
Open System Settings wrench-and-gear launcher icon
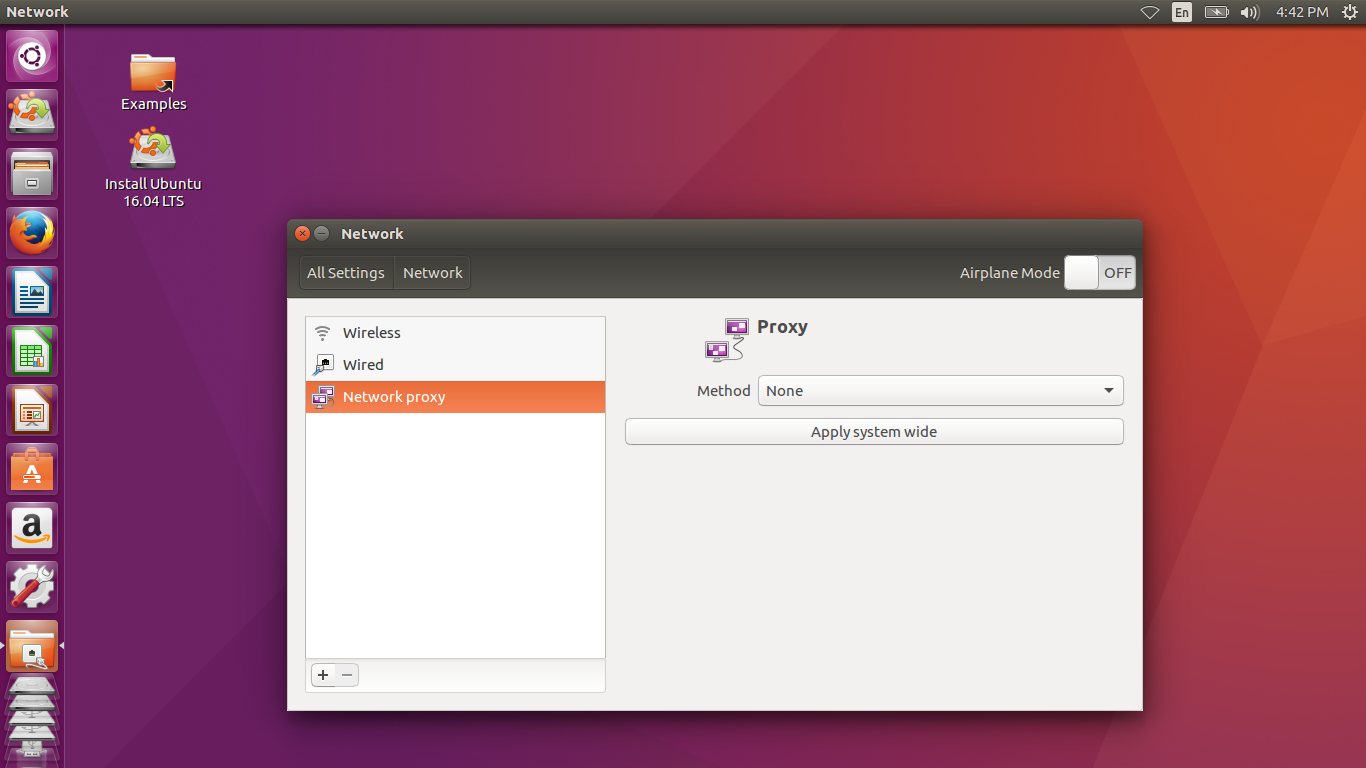33,587
